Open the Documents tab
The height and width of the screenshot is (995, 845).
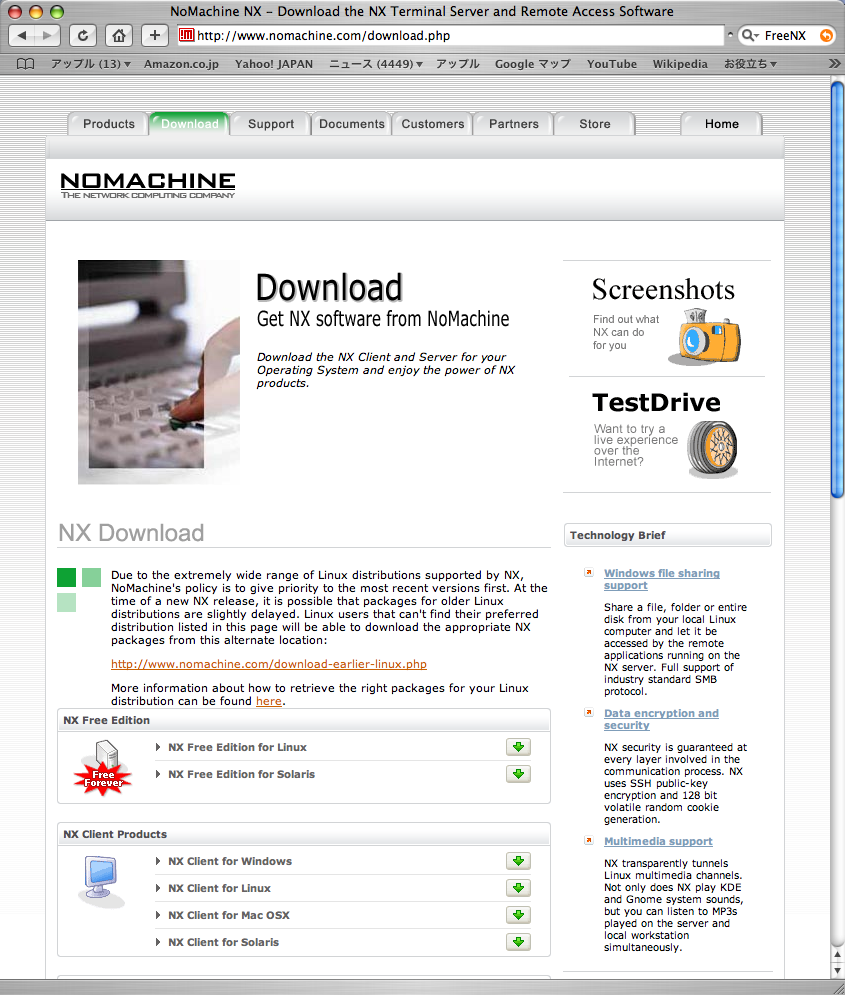352,124
